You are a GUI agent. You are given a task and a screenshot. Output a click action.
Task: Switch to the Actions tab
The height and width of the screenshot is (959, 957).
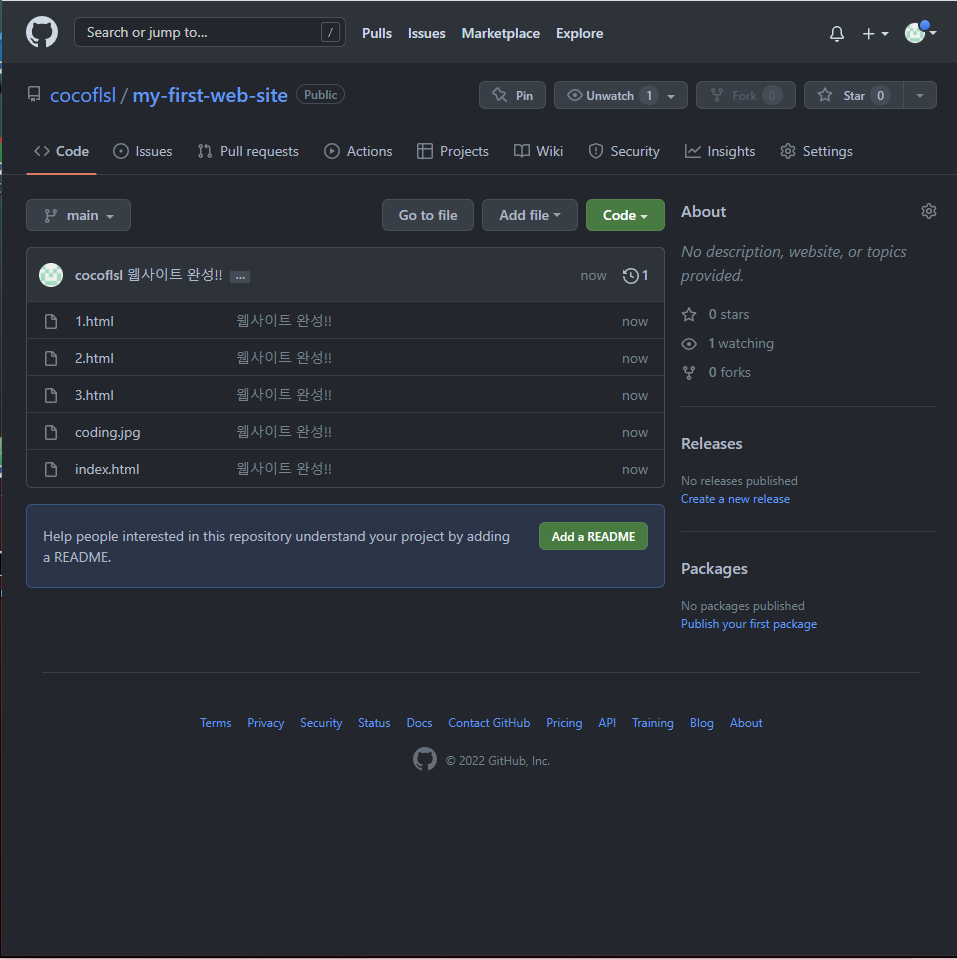point(358,151)
